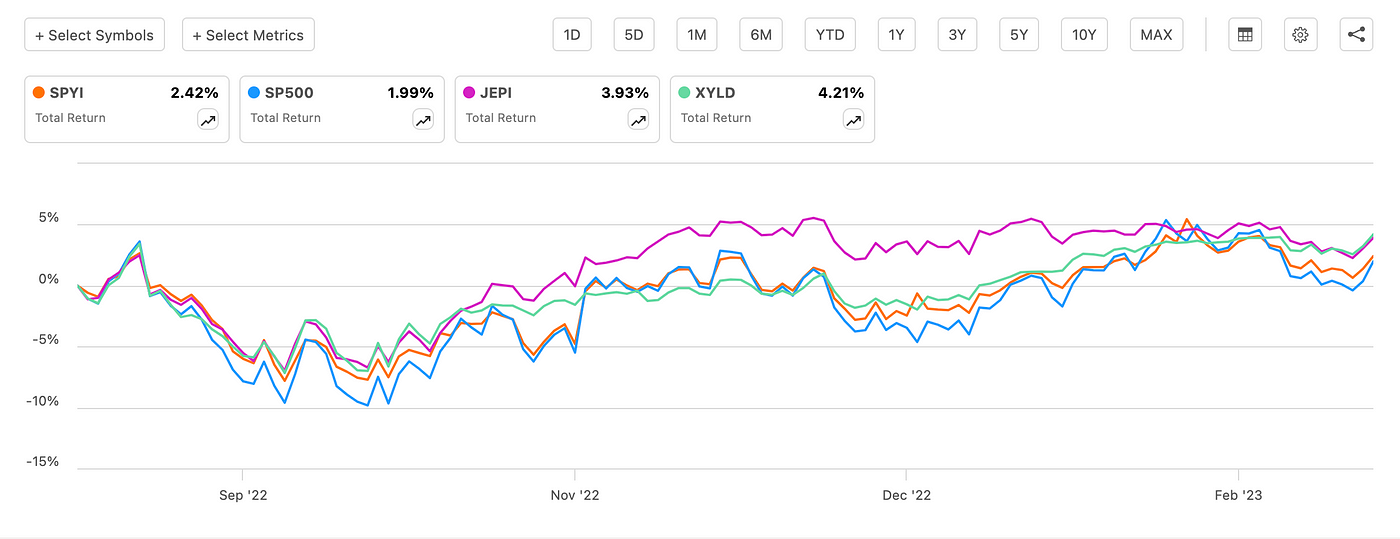Image resolution: width=1400 pixels, height=539 pixels.
Task: Click the Feb '23 axis label
Action: pyautogui.click(x=1238, y=496)
